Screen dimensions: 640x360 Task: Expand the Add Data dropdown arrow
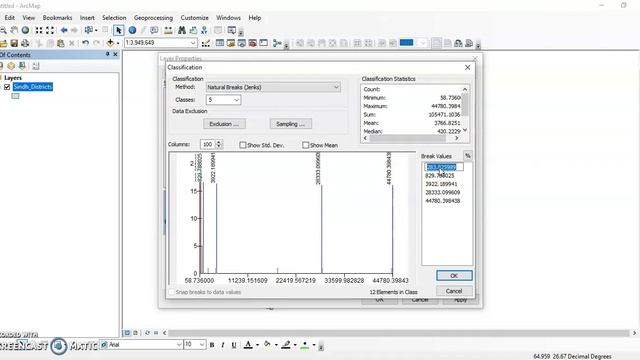pyautogui.click(x=118, y=43)
